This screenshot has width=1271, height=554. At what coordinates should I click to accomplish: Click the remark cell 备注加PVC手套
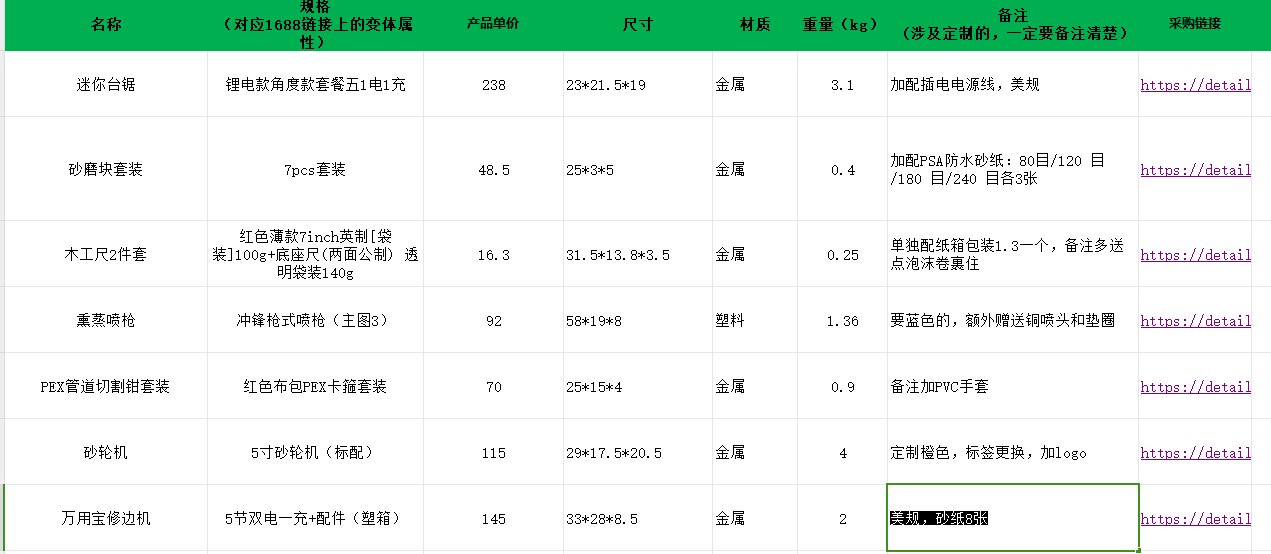(x=1011, y=387)
